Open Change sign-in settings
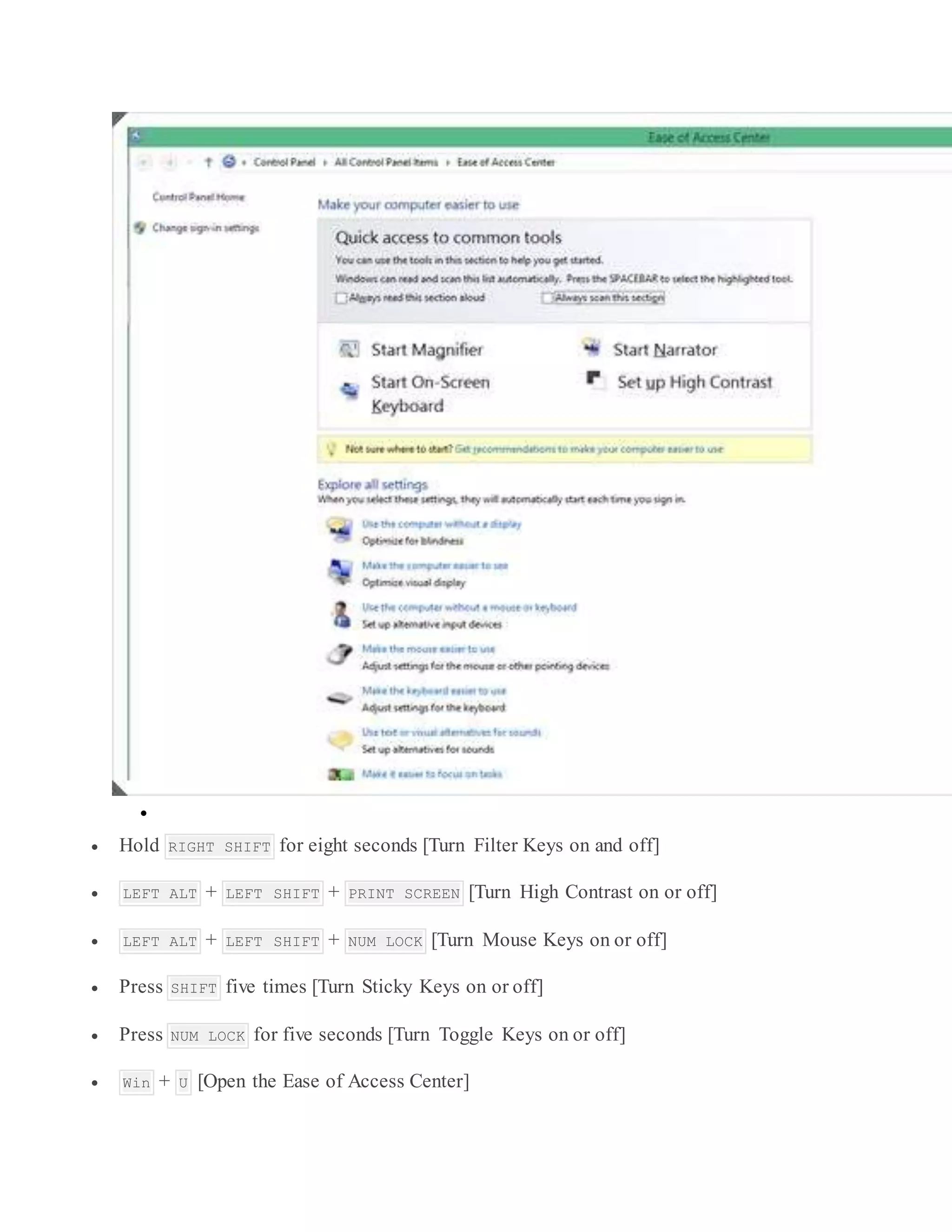Screen dimensions: 952x1232 [x=205, y=228]
